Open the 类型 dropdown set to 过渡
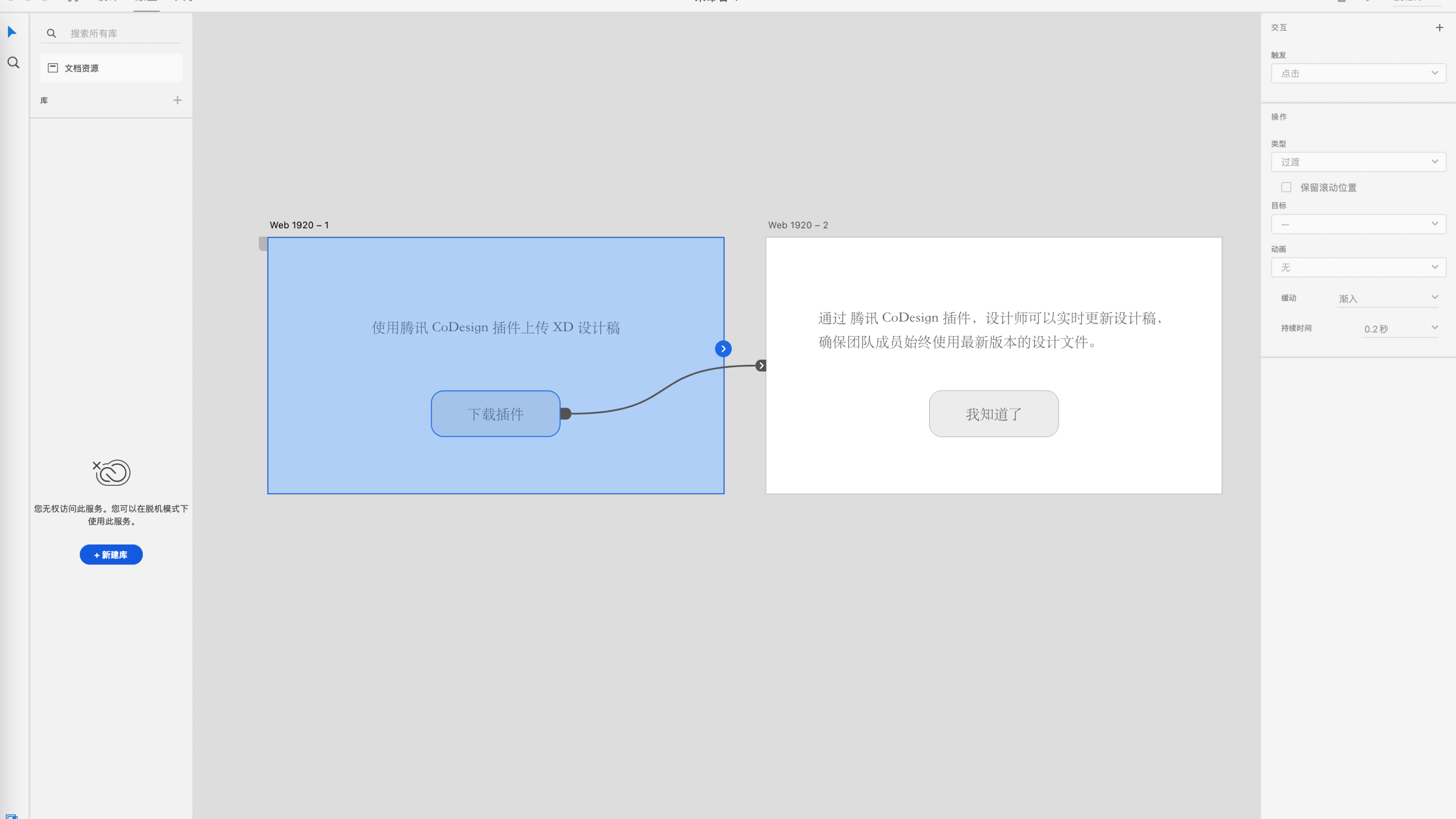This screenshot has width=1456, height=819. pos(1358,162)
